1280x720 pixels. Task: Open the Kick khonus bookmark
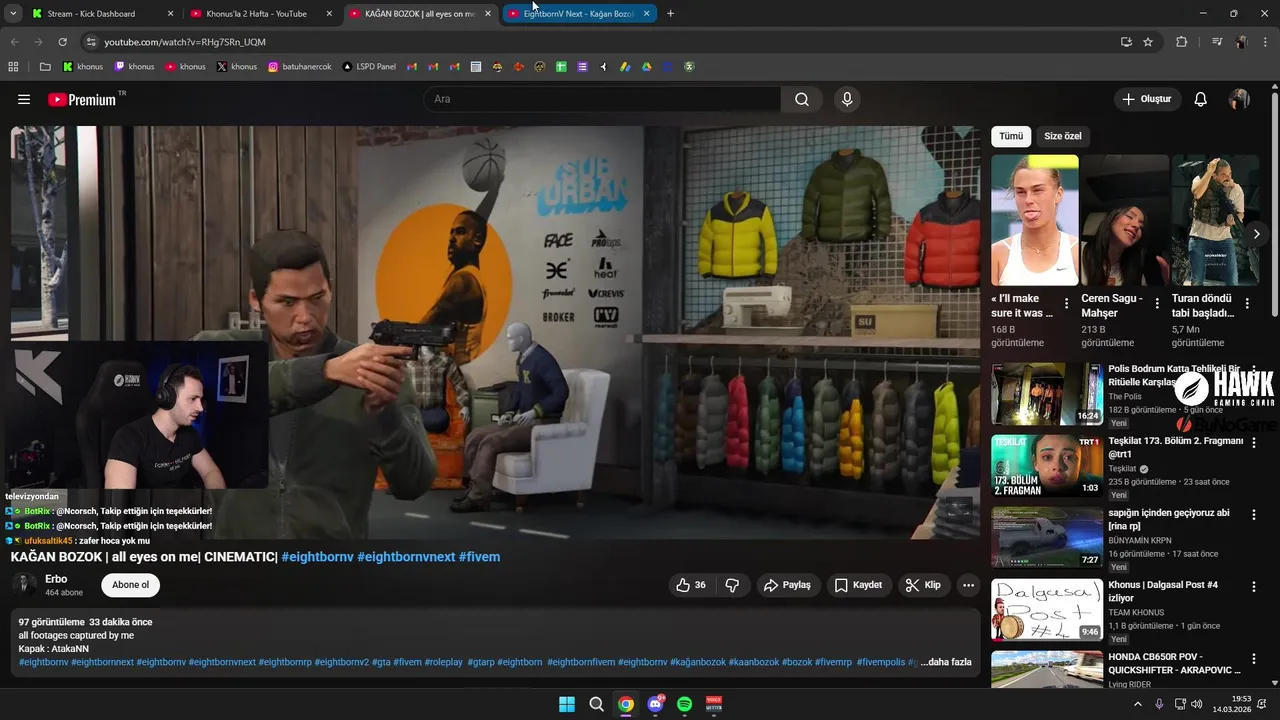click(83, 67)
